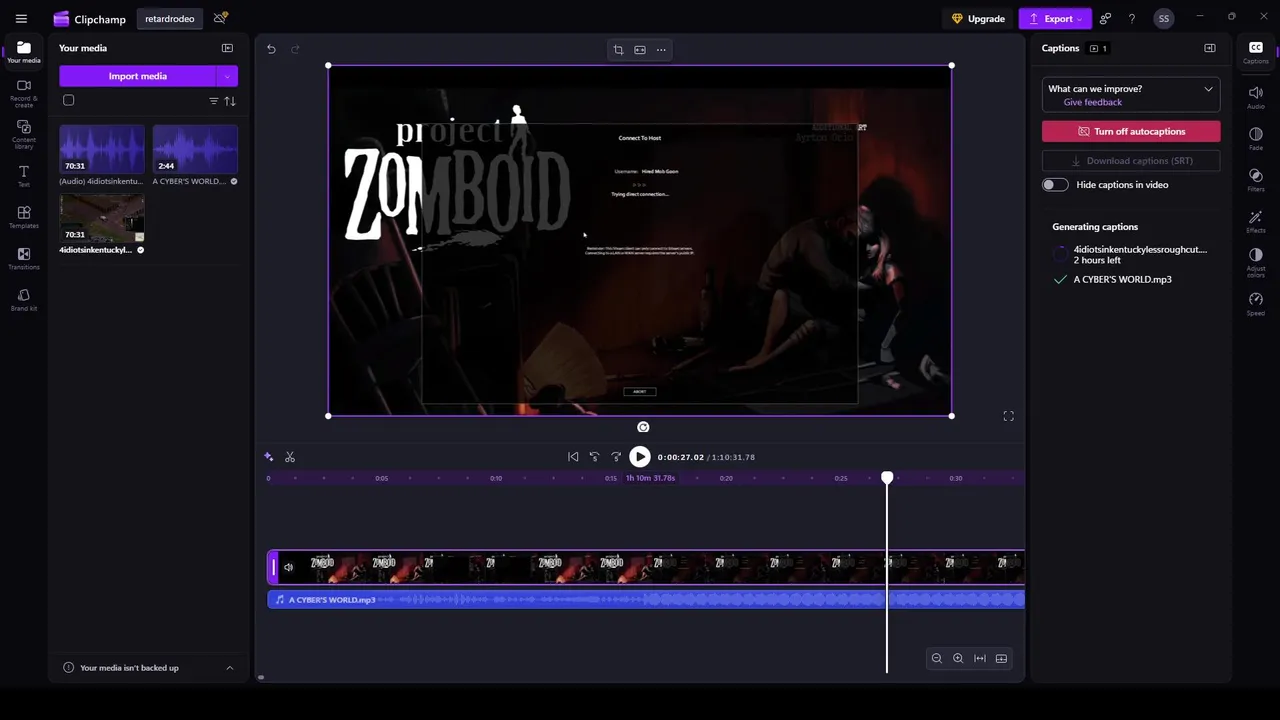Open the Speed property tab
Image resolution: width=1280 pixels, height=720 pixels.
click(x=1255, y=304)
